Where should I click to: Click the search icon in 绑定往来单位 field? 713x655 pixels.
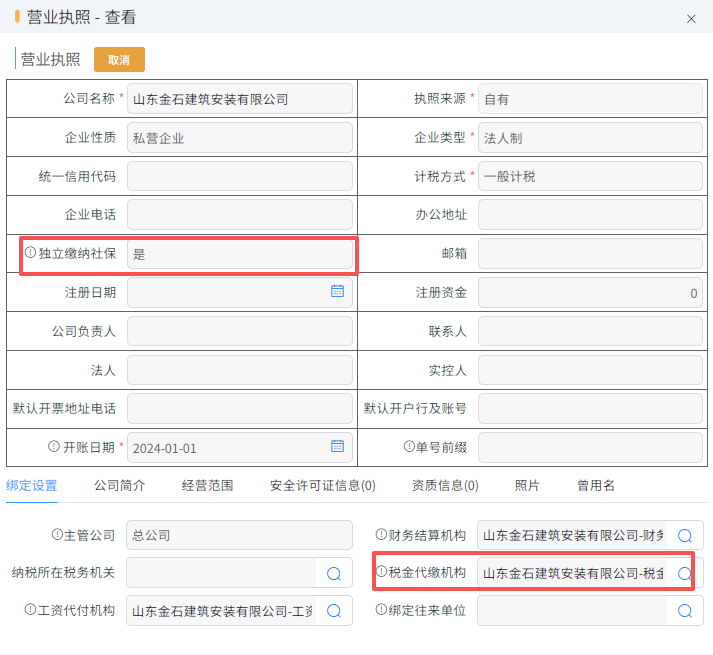pos(684,611)
